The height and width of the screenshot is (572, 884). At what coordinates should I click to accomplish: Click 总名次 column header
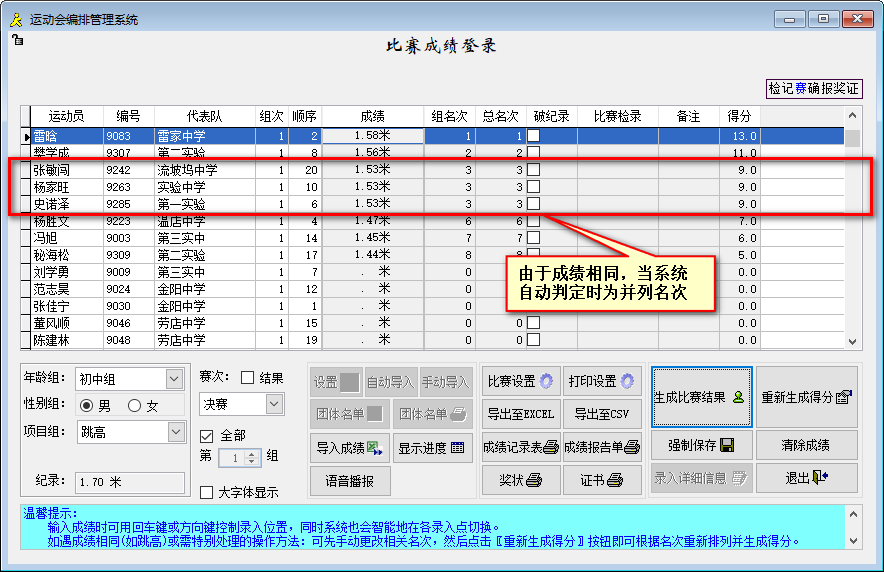501,117
